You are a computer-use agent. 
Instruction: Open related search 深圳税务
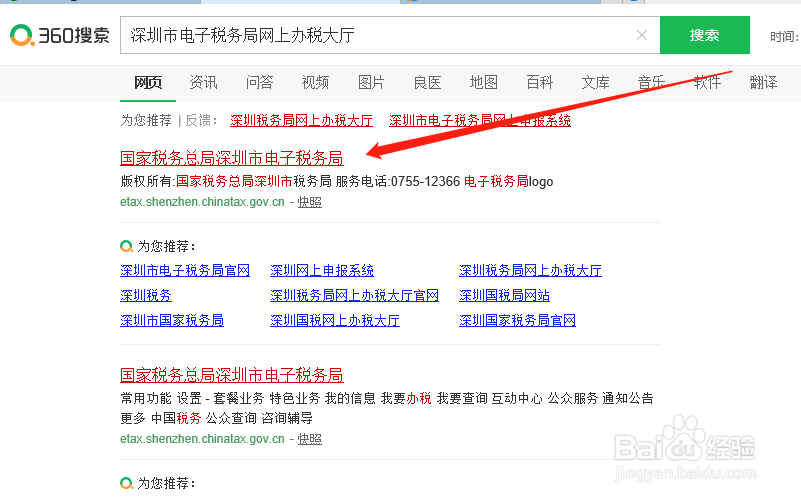[146, 295]
